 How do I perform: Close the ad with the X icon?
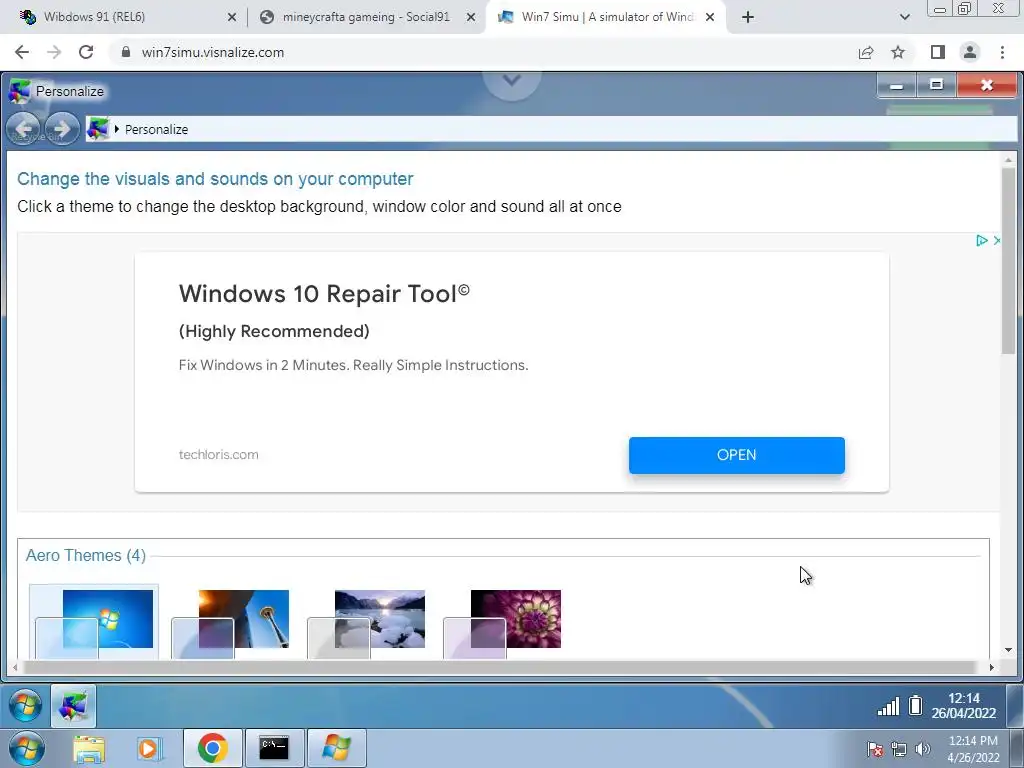click(997, 240)
